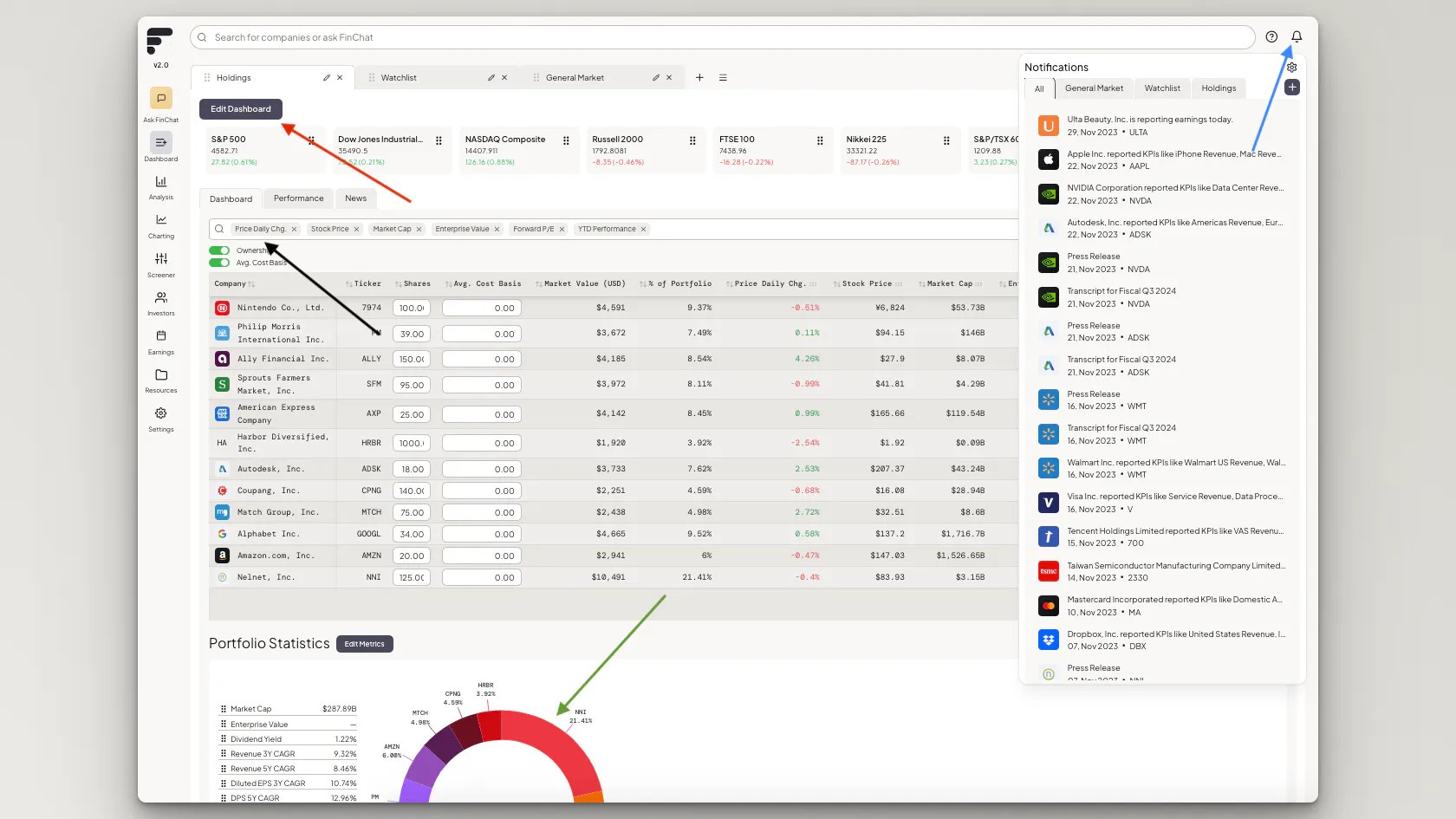Click drag handle on Dow Jones card
The image size is (1456, 819).
point(439,140)
